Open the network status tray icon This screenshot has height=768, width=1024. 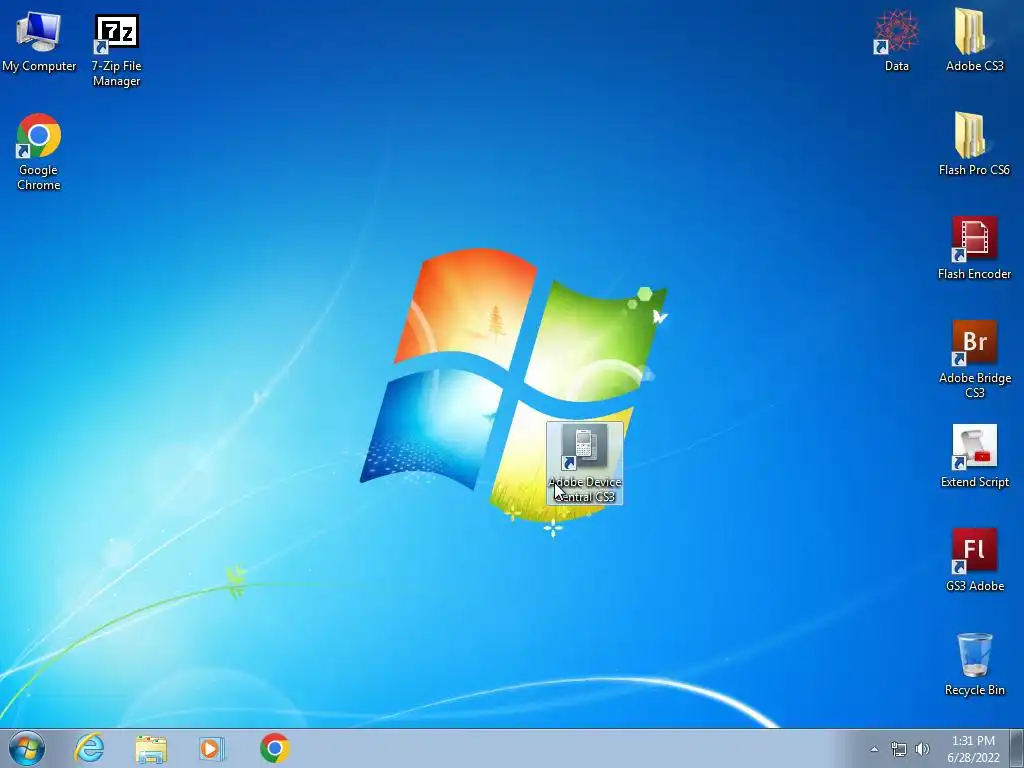[x=899, y=749]
